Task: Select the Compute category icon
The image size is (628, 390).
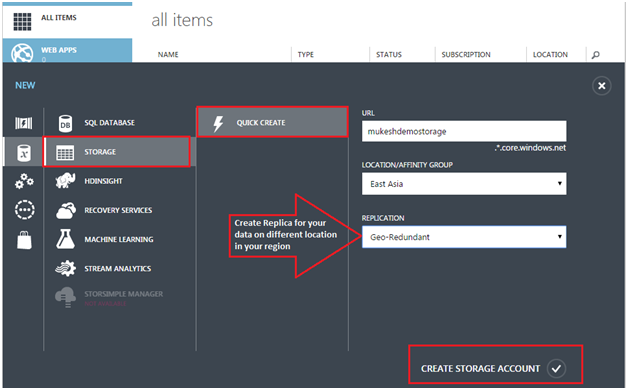Action: click(x=24, y=123)
